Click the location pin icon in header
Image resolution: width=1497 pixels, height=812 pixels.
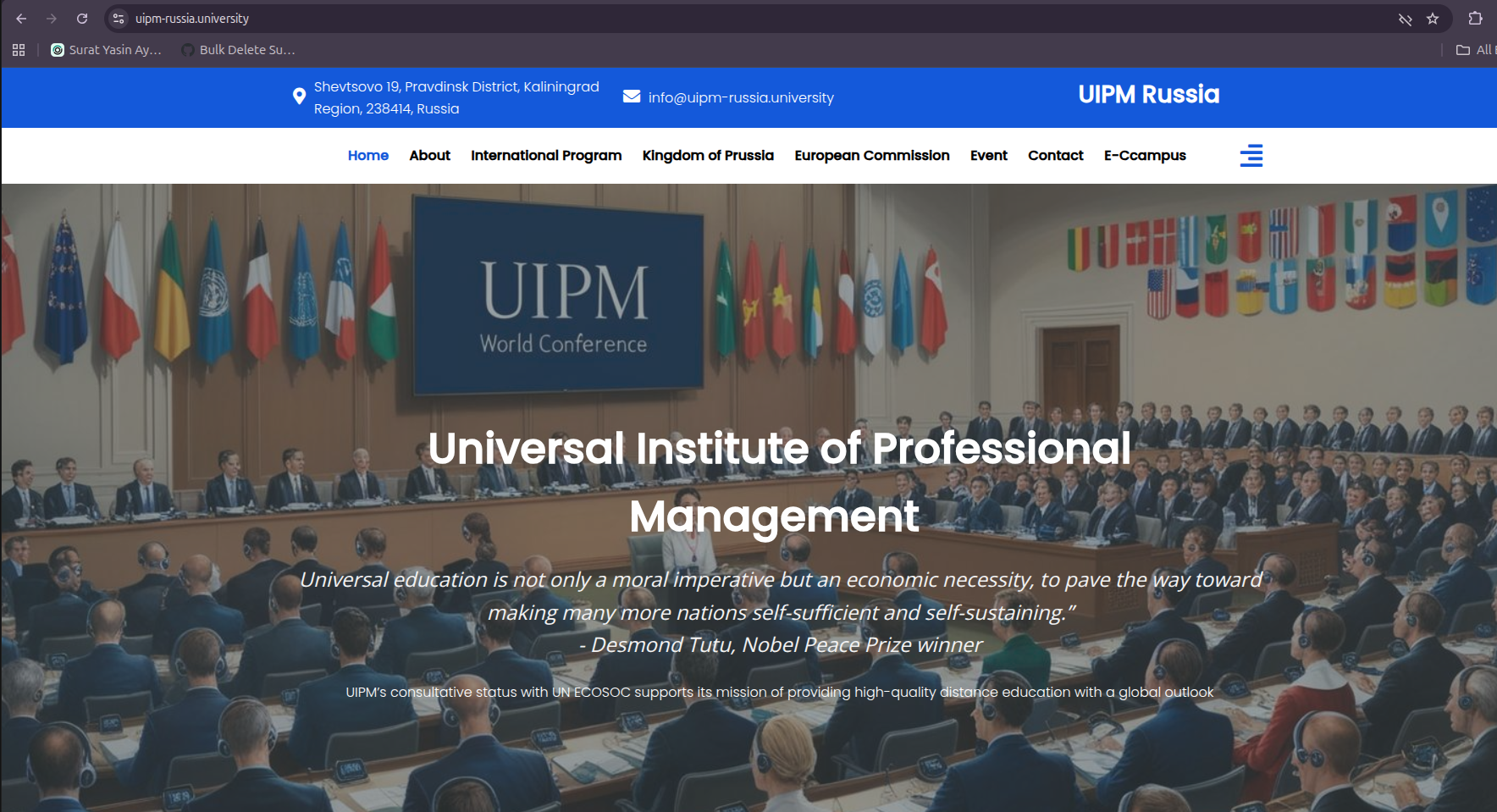tap(299, 97)
